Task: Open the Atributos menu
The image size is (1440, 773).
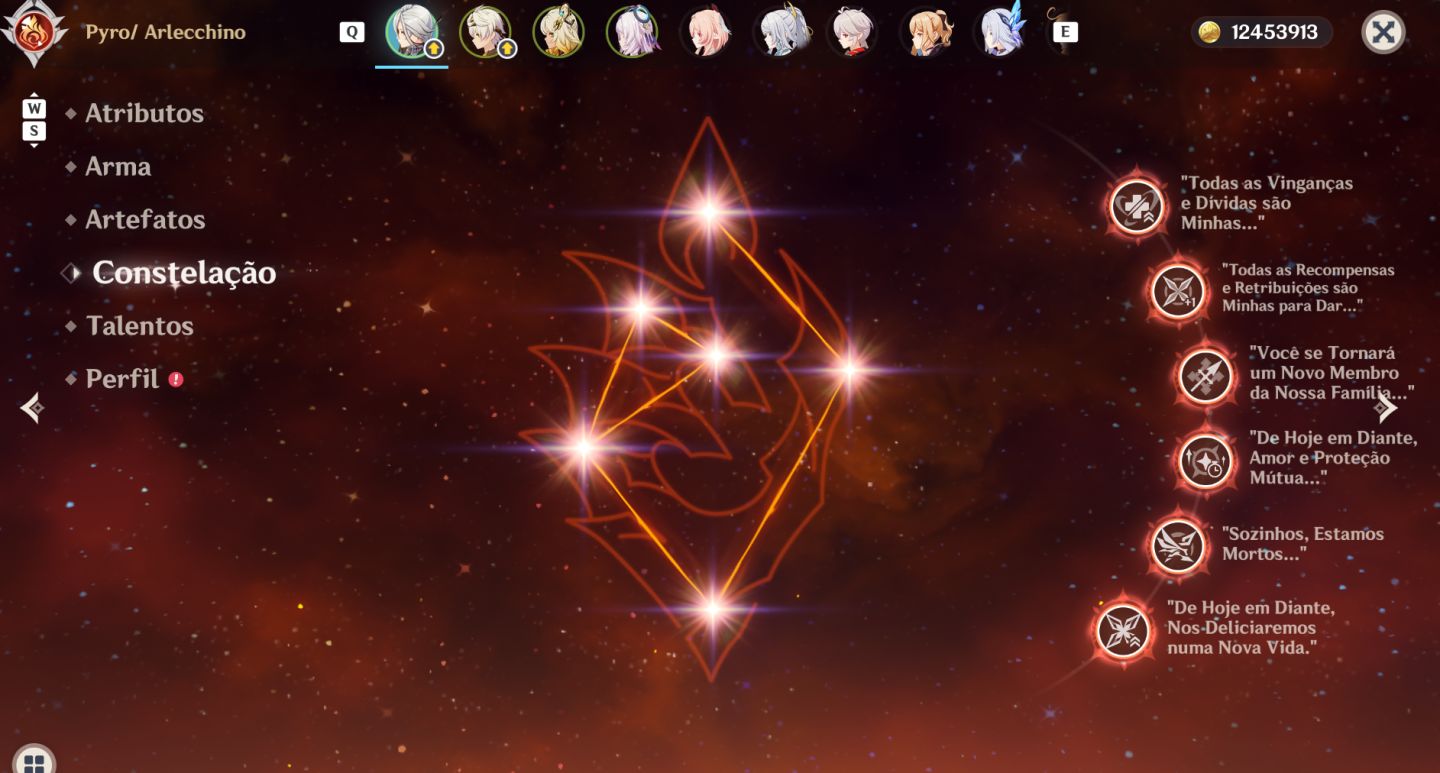Action: click(144, 113)
